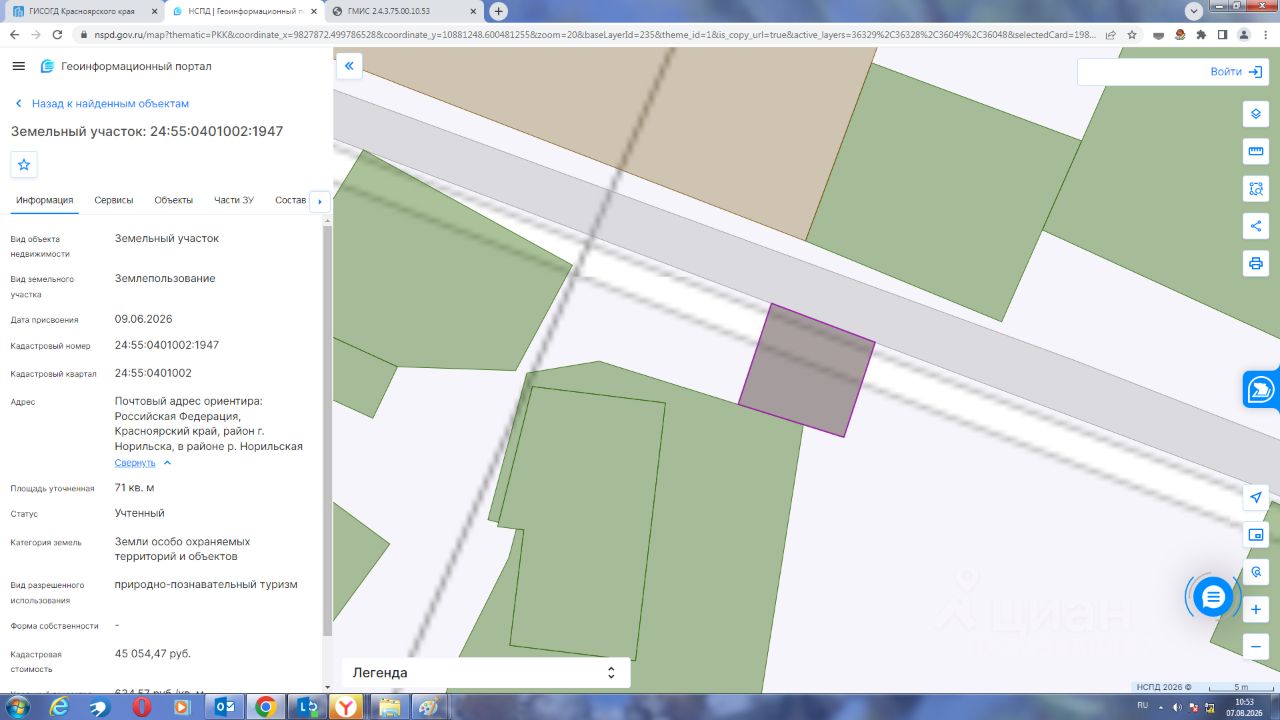Zoom in with the plus button
The height and width of the screenshot is (720, 1280).
click(1256, 609)
